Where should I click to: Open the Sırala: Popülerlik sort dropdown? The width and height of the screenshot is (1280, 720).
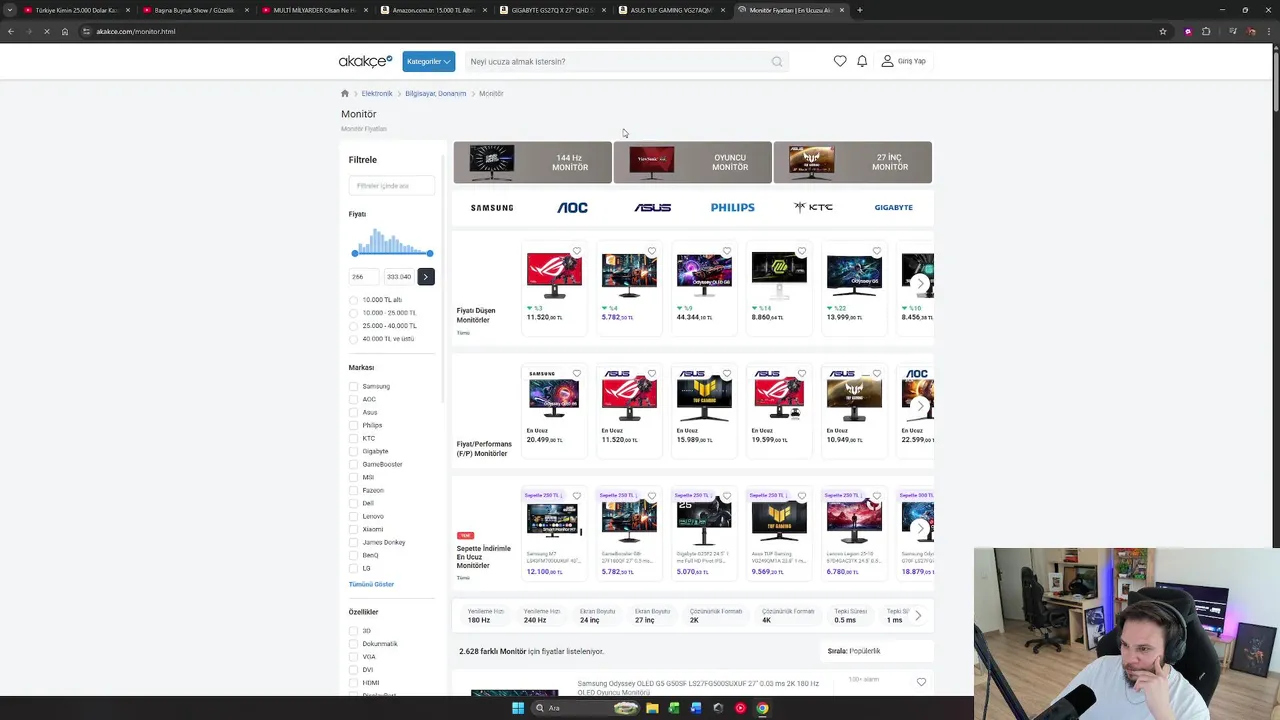[875, 651]
